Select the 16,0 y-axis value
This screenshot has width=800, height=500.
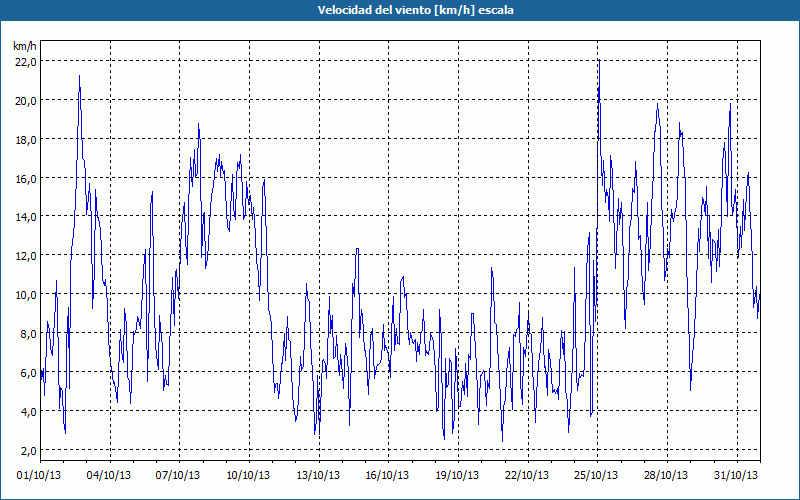coord(26,178)
